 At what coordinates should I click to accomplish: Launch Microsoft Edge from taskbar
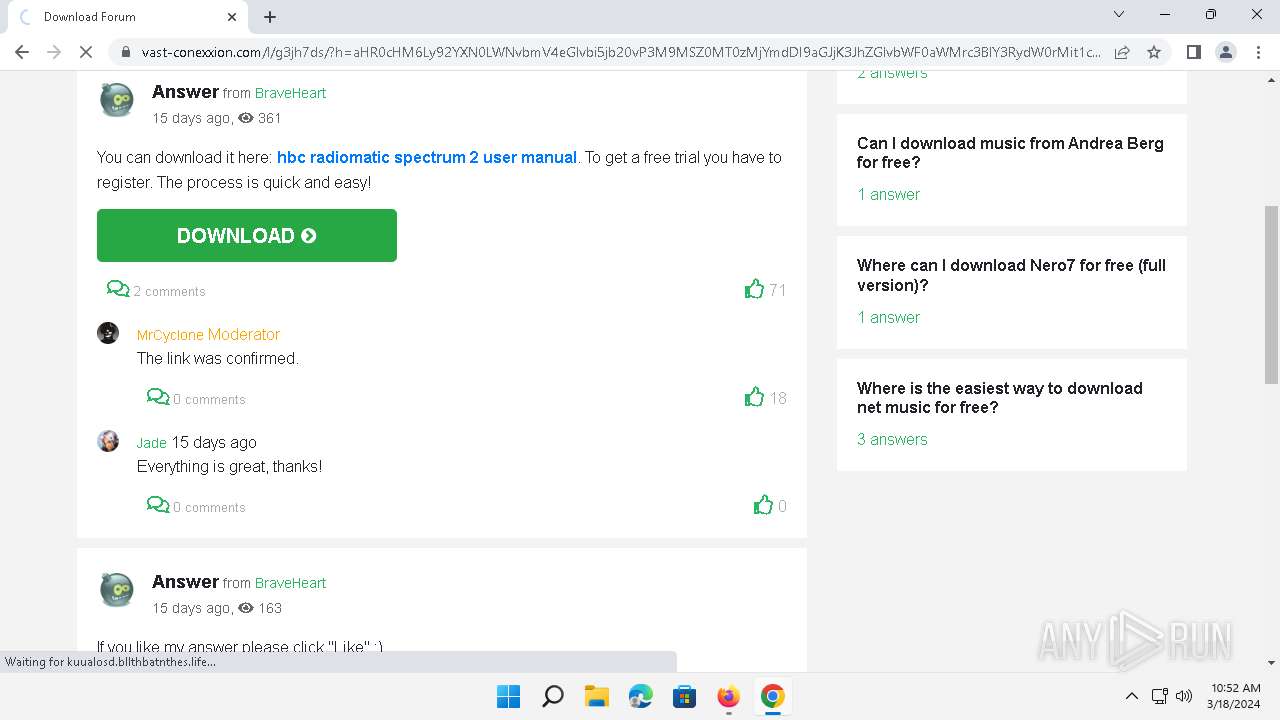point(640,696)
